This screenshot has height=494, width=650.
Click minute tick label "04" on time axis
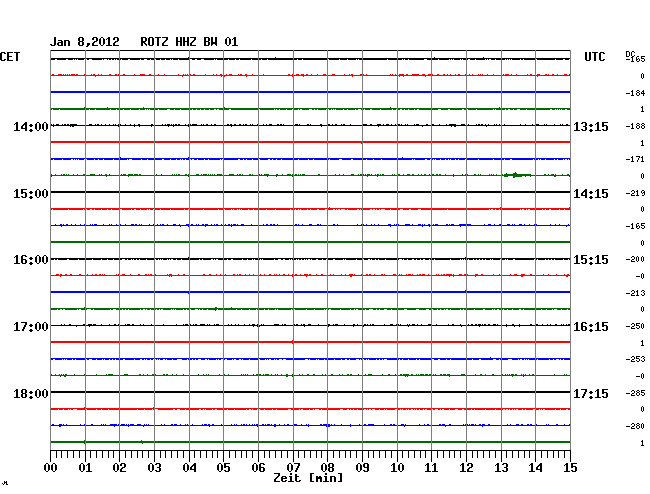tap(189, 468)
